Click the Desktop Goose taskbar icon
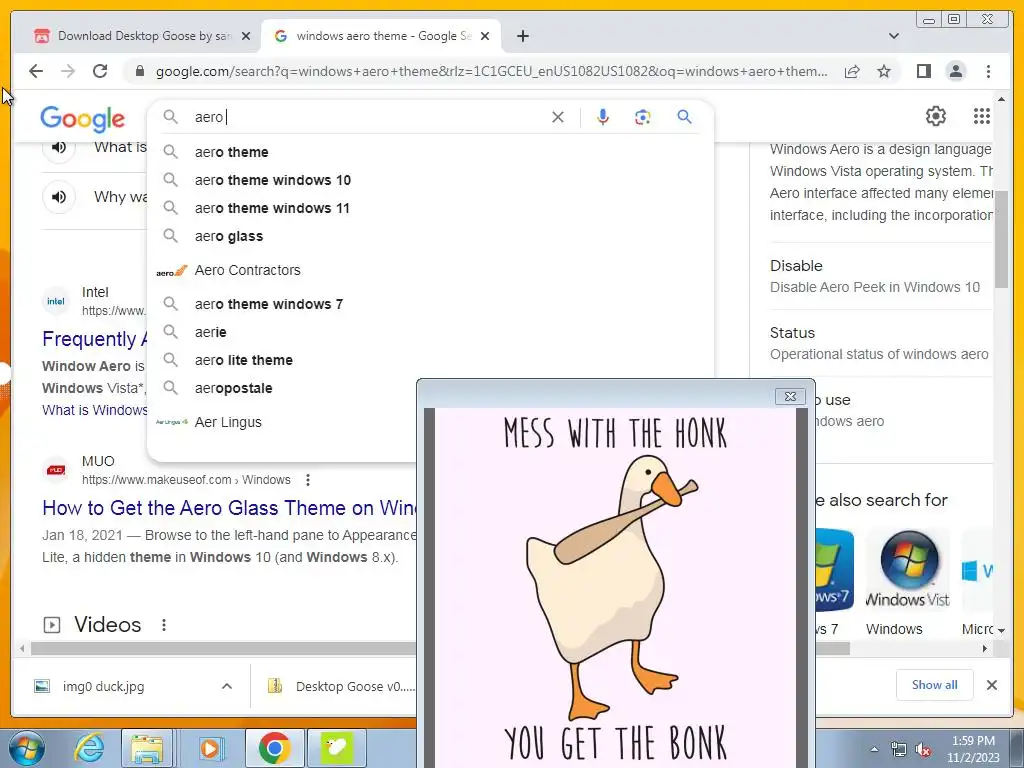The height and width of the screenshot is (768, 1024). pyautogui.click(x=337, y=748)
